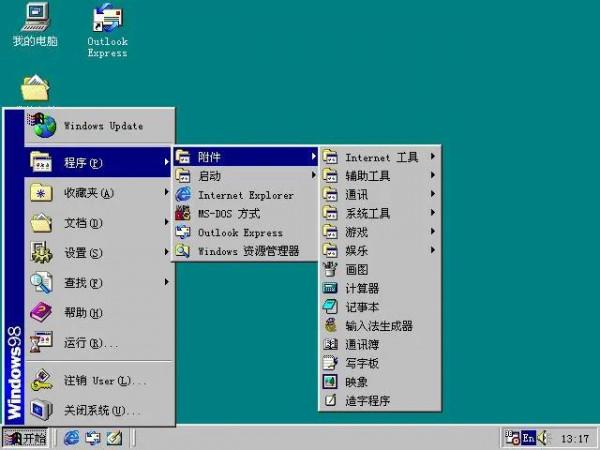Viewport: 600px width, 450px height.
Task: Expand the 通讯 submenu arrow
Action: point(433,194)
